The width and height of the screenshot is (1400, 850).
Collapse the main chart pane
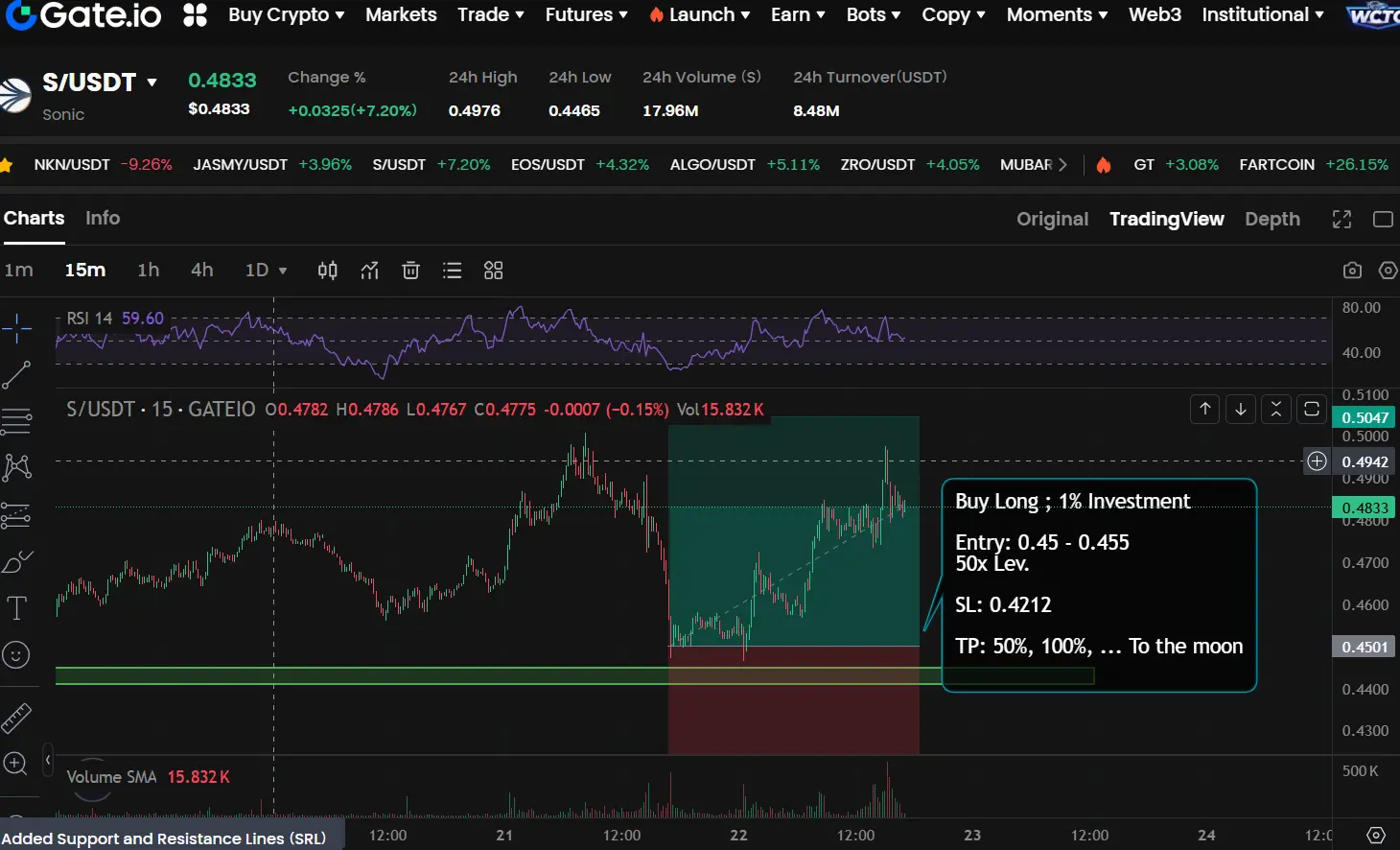(1276, 410)
